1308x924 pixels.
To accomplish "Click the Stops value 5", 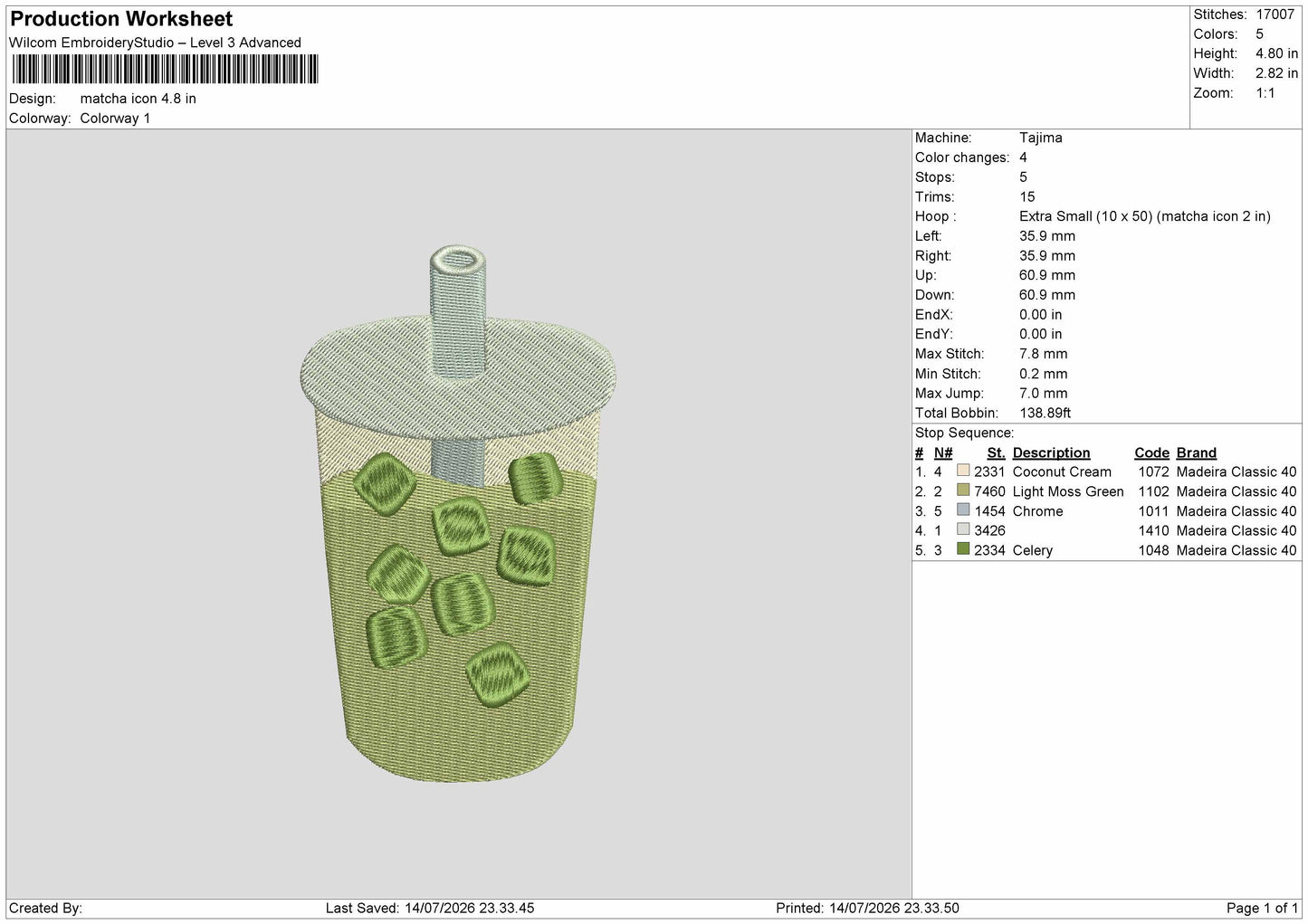I will click(1023, 177).
